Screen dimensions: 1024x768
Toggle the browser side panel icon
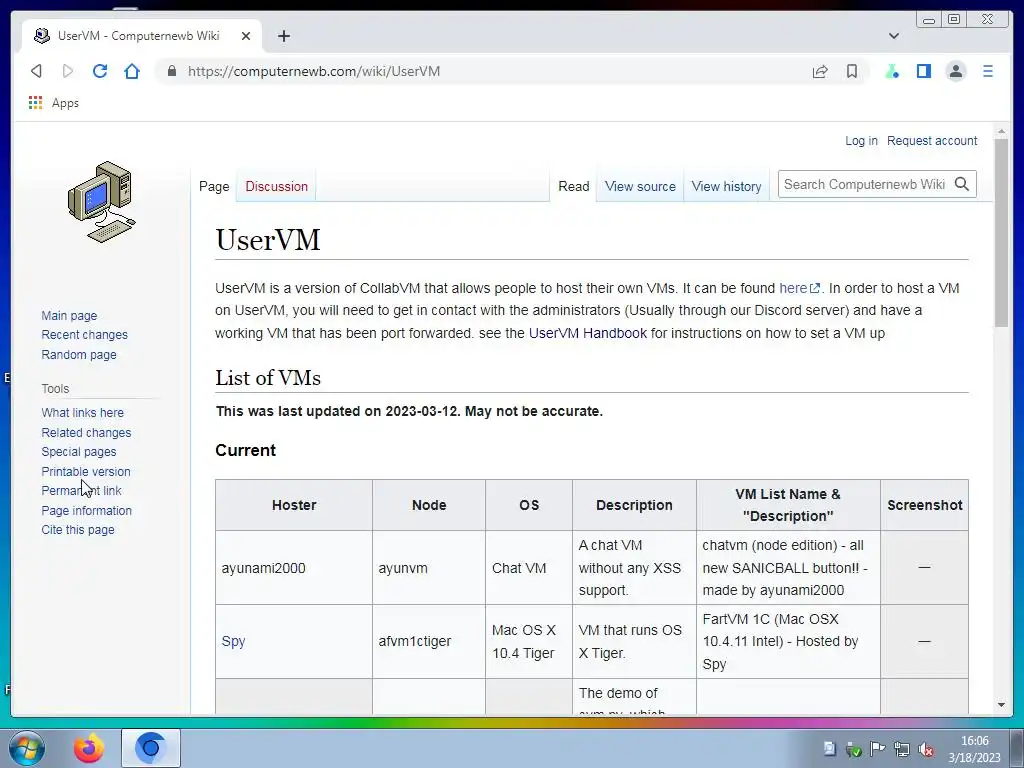pos(923,71)
